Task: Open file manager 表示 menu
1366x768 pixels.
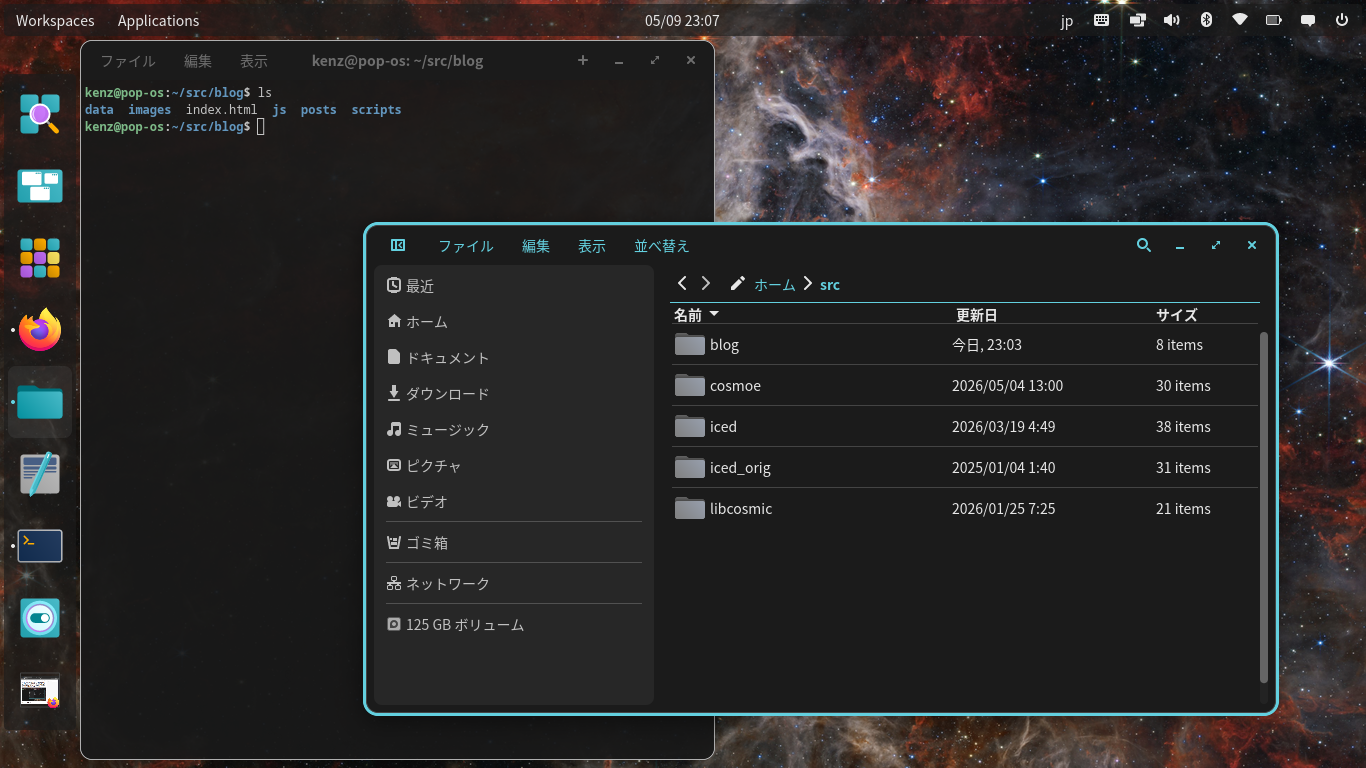Action: [592, 245]
